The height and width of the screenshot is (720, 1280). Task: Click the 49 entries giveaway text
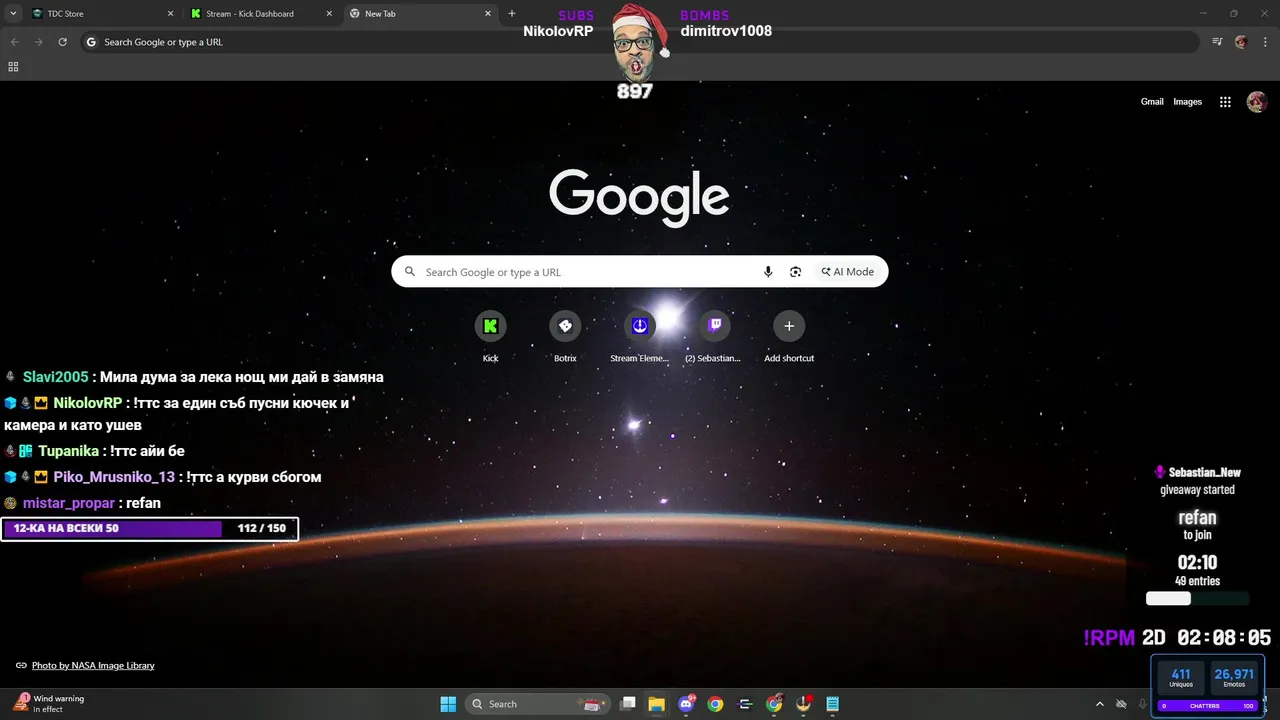(x=1197, y=581)
